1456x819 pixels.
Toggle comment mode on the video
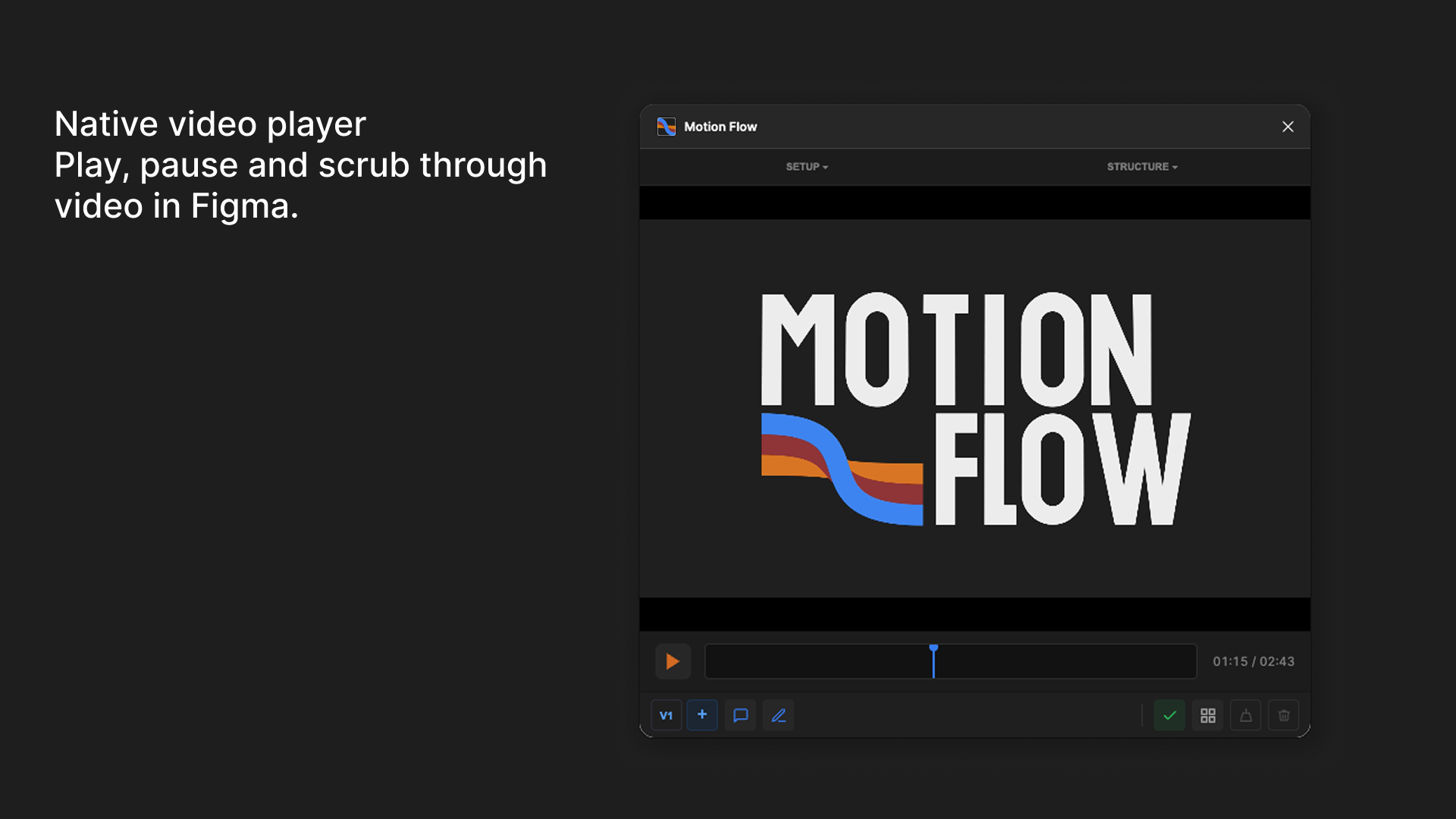click(740, 715)
